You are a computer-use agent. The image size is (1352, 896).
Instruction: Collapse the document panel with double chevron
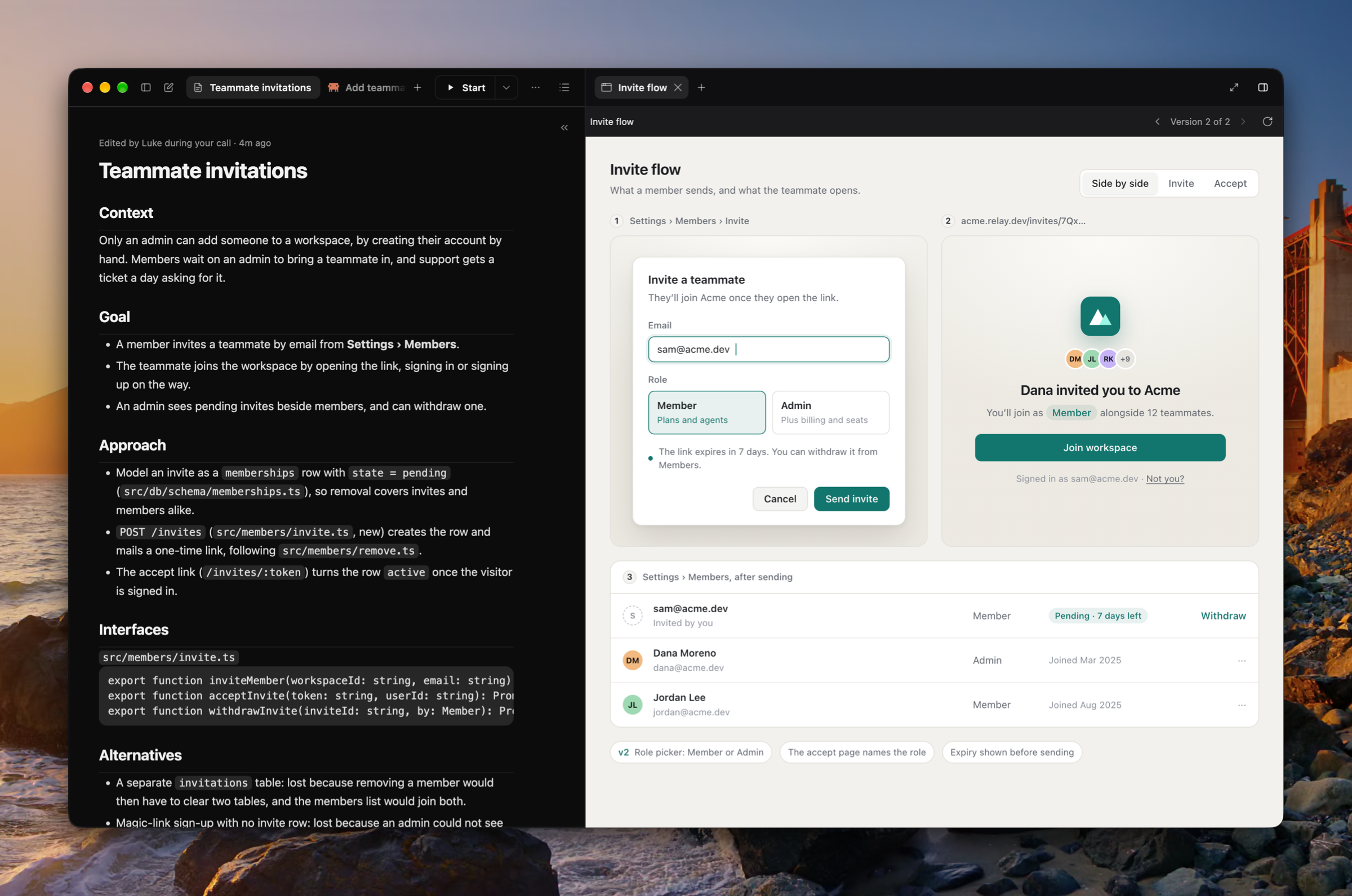564,127
